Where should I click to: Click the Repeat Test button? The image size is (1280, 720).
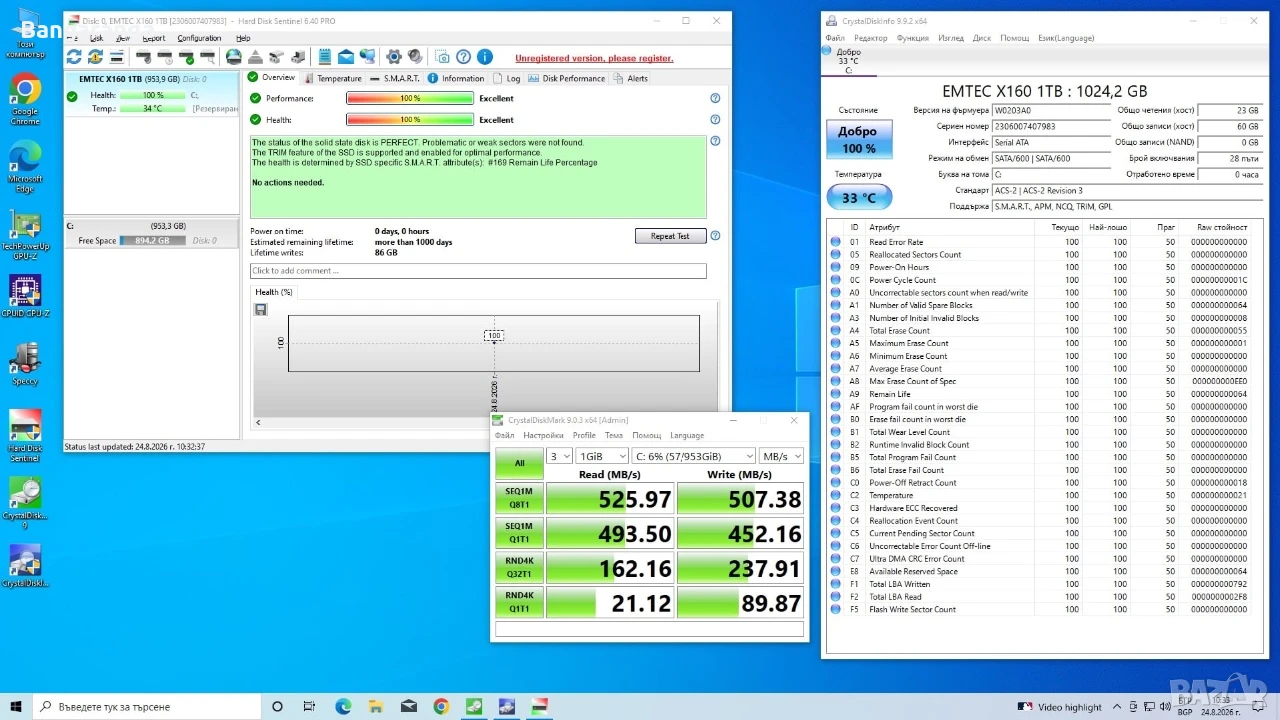670,236
